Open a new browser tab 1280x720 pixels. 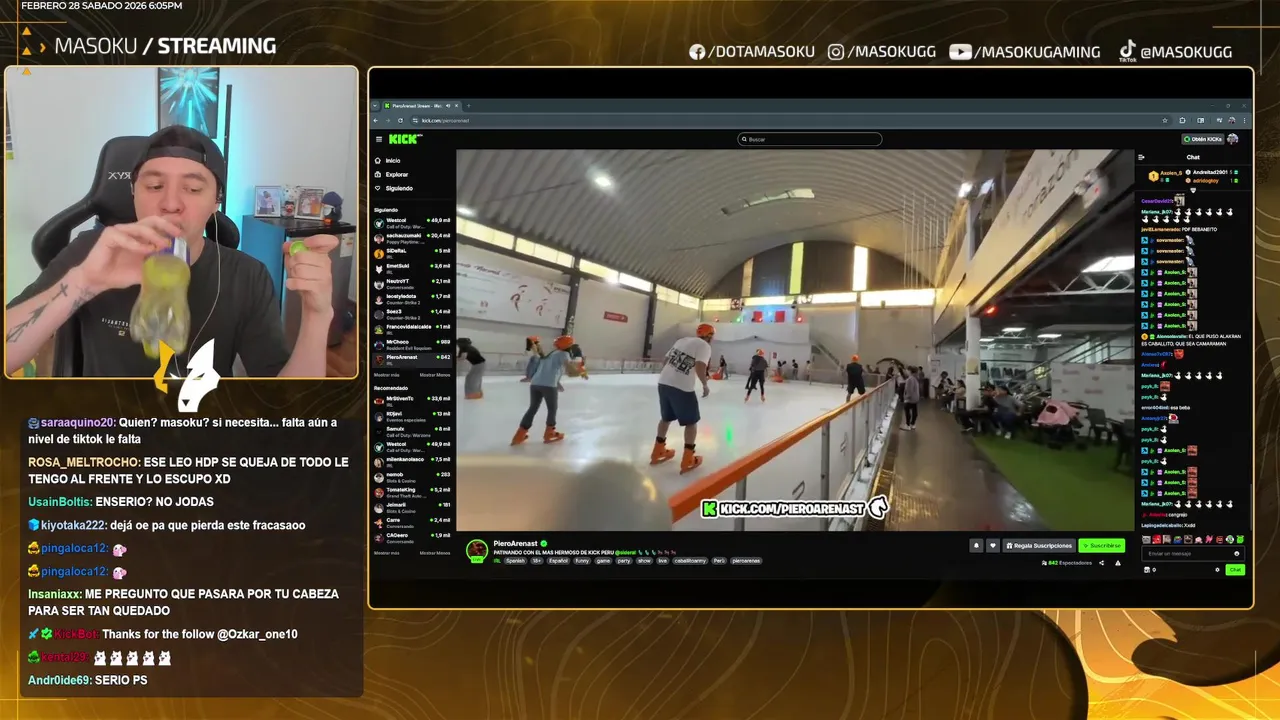point(468,106)
